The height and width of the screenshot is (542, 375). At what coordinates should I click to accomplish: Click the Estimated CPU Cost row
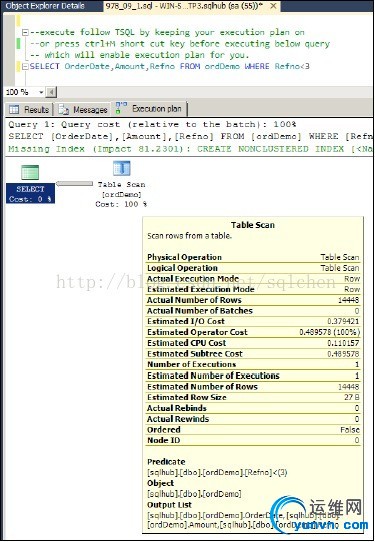(253, 343)
